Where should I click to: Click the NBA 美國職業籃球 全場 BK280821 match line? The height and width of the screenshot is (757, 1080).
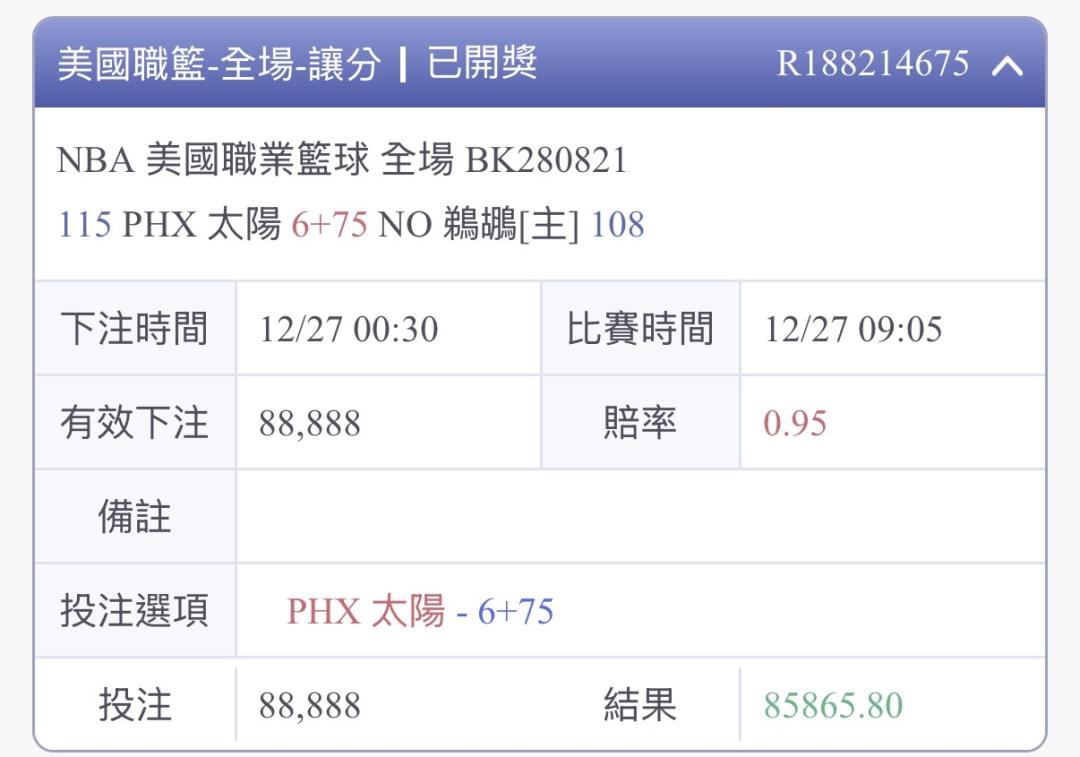coord(342,160)
